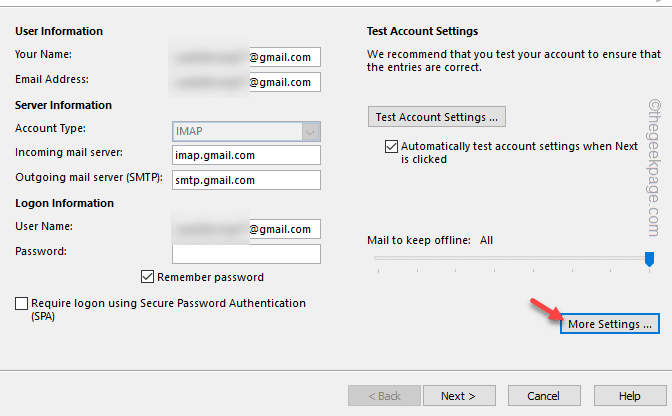672x416 pixels.
Task: Click the Your Name input field
Action: point(246,56)
